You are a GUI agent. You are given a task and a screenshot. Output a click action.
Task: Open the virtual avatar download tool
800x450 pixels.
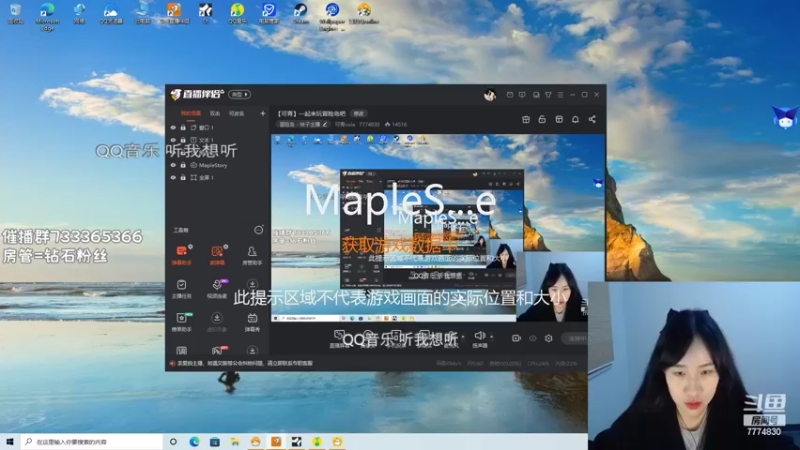(217, 321)
